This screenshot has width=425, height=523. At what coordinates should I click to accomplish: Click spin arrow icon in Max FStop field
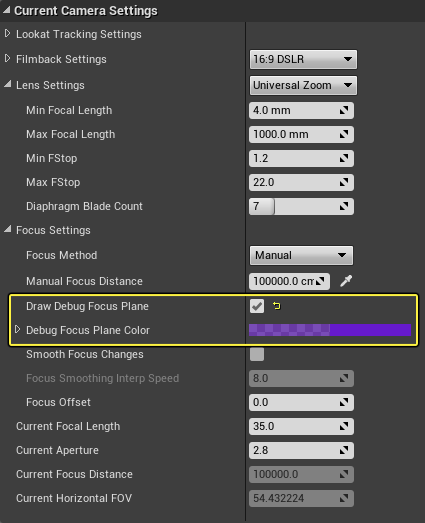pos(344,182)
